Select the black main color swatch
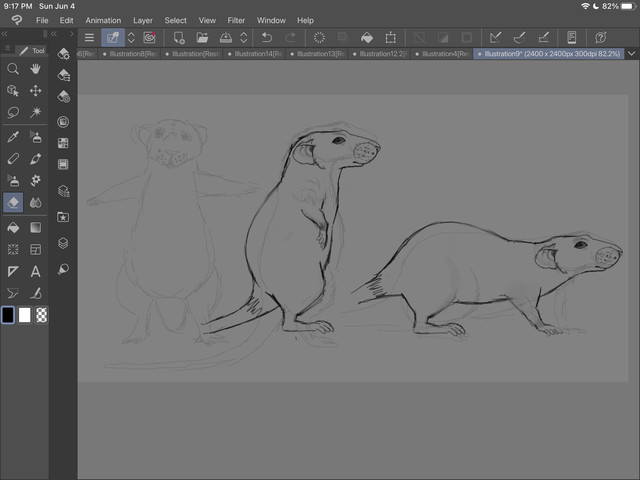Viewport: 640px width, 480px height. [8, 315]
